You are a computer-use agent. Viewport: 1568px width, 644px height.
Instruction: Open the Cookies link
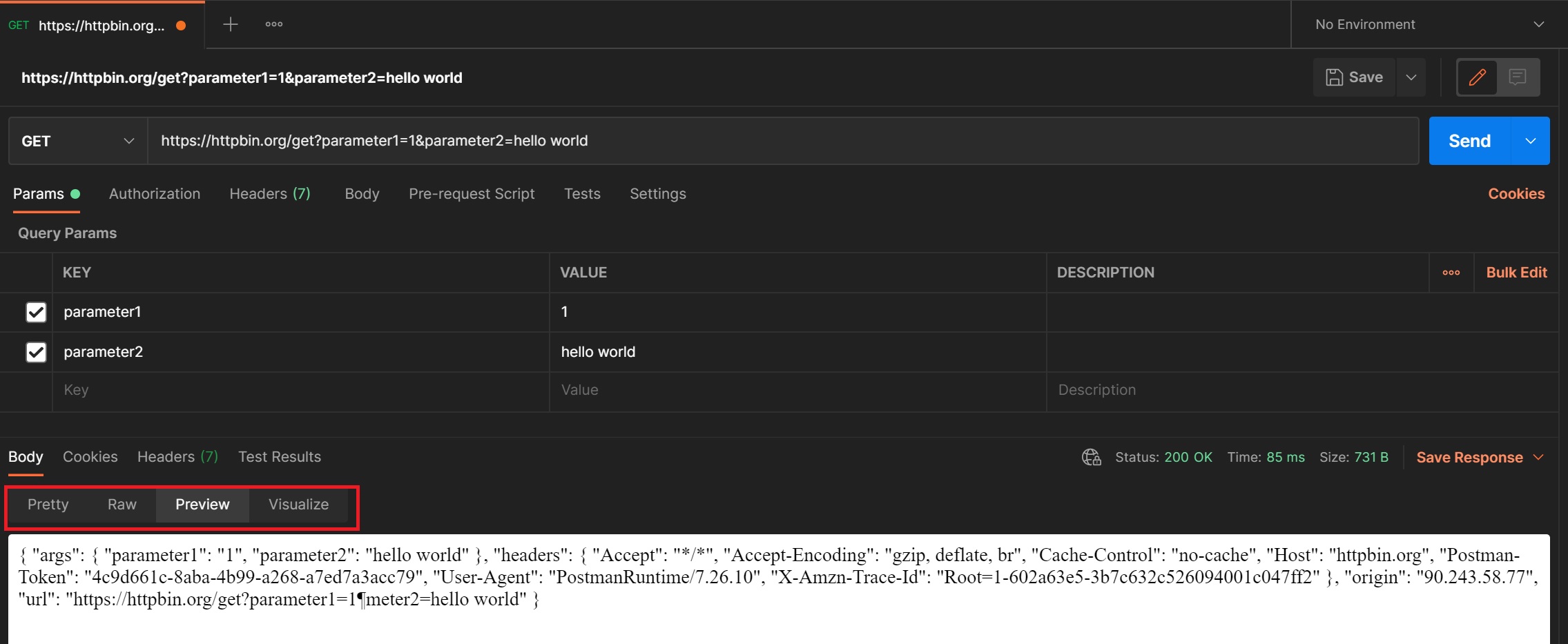point(1516,194)
